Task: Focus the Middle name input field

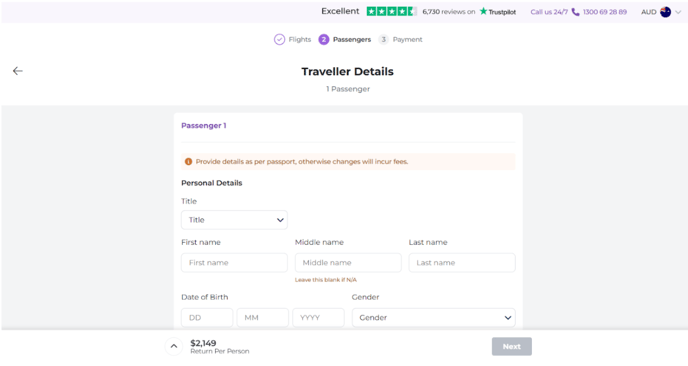Action: (x=348, y=262)
